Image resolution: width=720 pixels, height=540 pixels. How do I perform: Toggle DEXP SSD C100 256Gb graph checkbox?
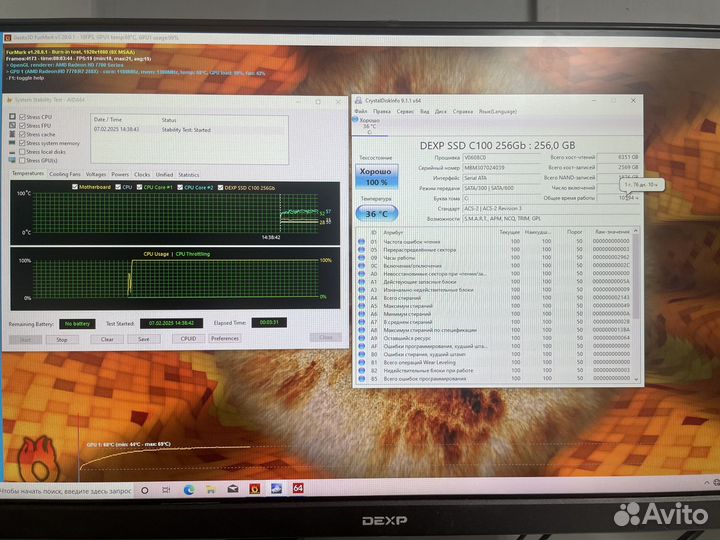[x=220, y=187]
